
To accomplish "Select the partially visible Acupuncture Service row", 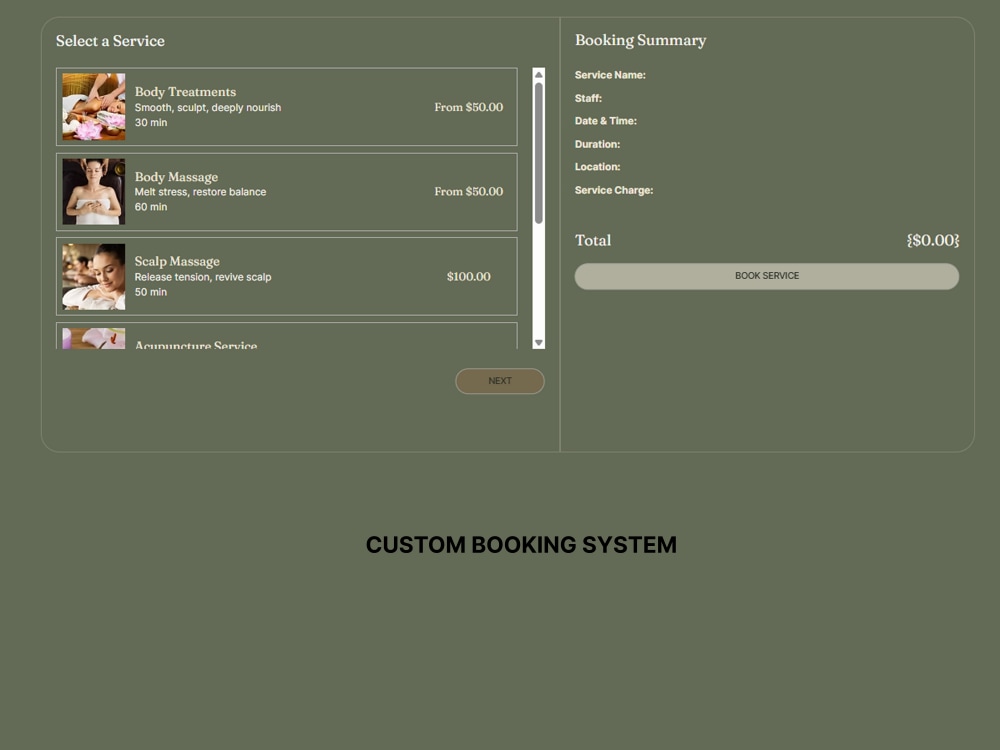I will (x=286, y=336).
